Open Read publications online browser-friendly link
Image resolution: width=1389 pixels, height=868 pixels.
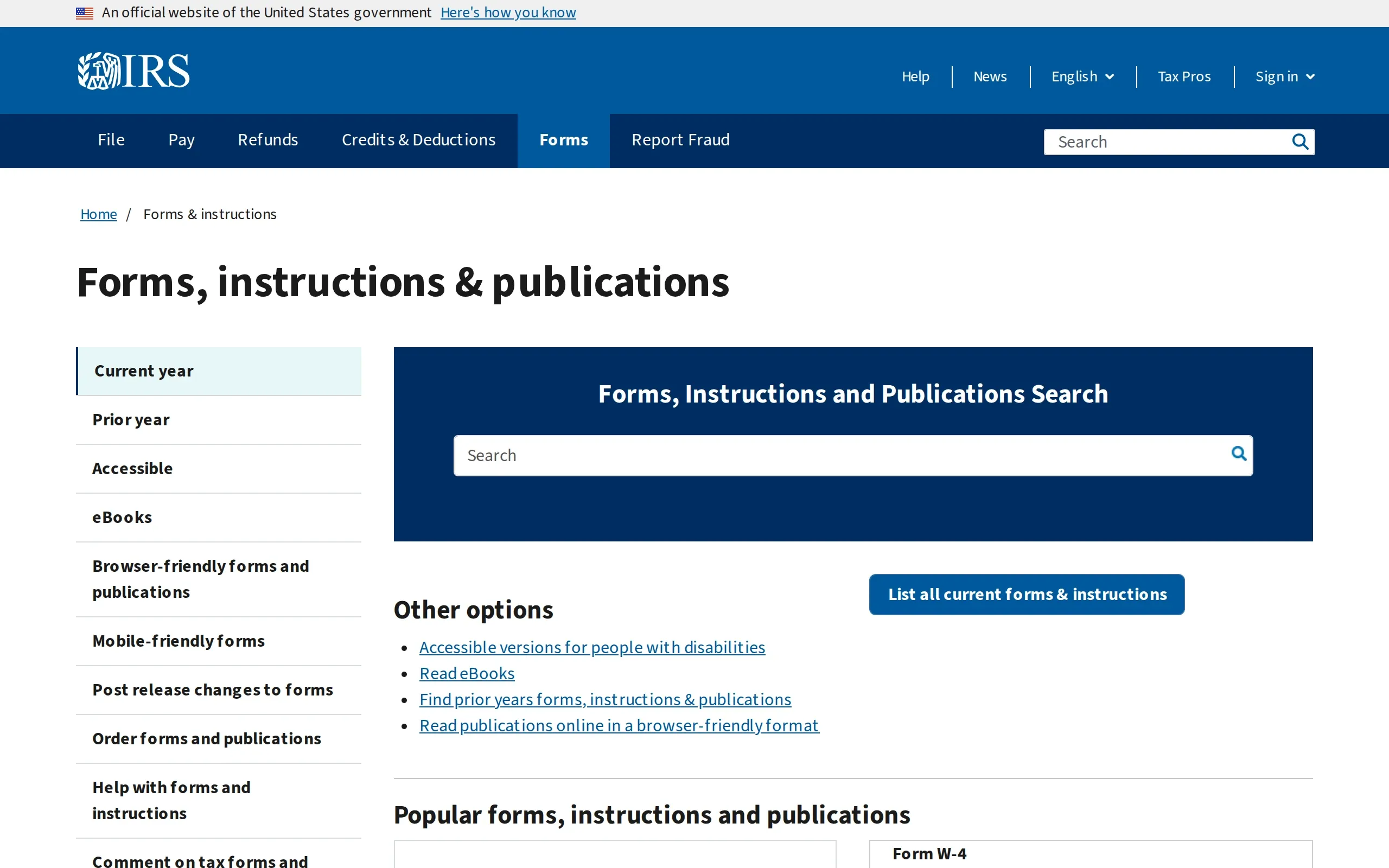(619, 726)
